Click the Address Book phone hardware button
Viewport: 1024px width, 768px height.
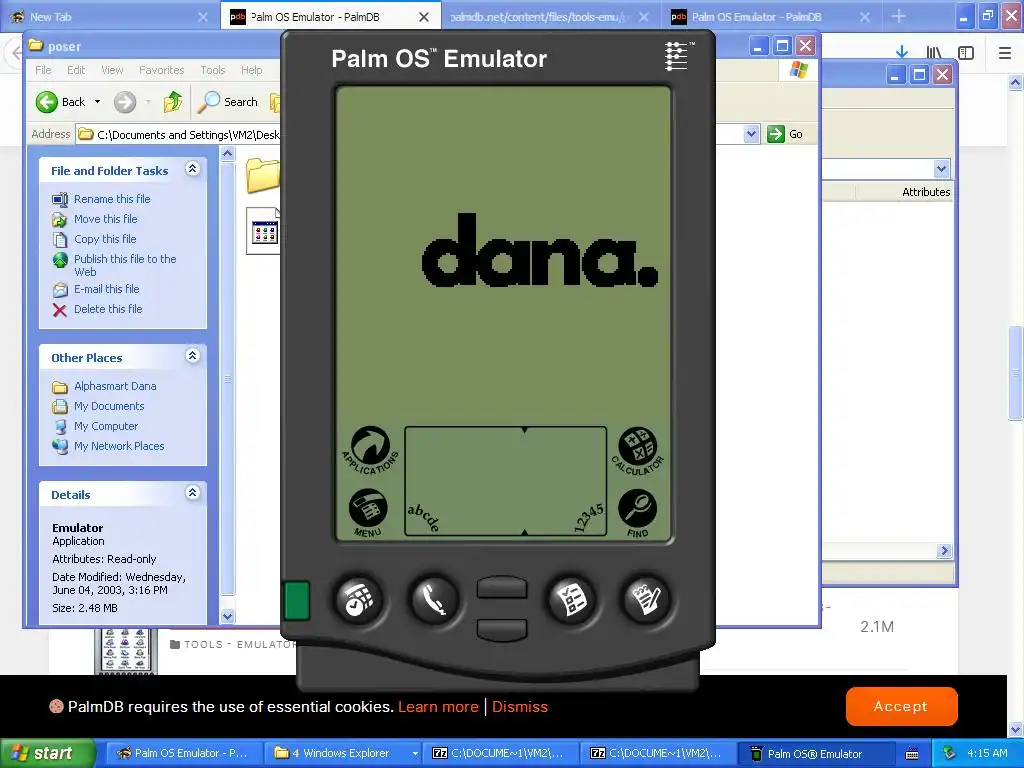434,600
